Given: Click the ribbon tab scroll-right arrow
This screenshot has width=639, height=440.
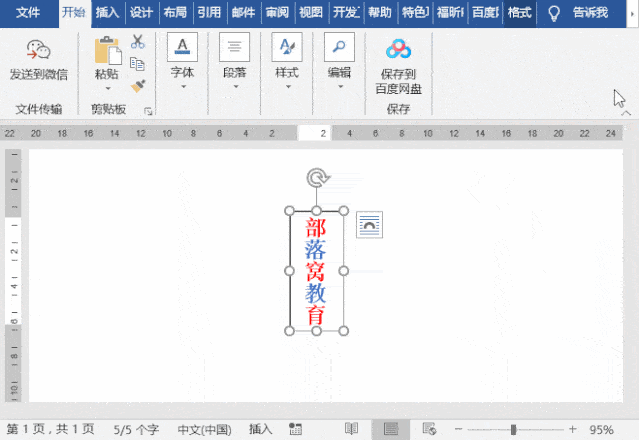Looking at the screenshot, I should point(632,13).
